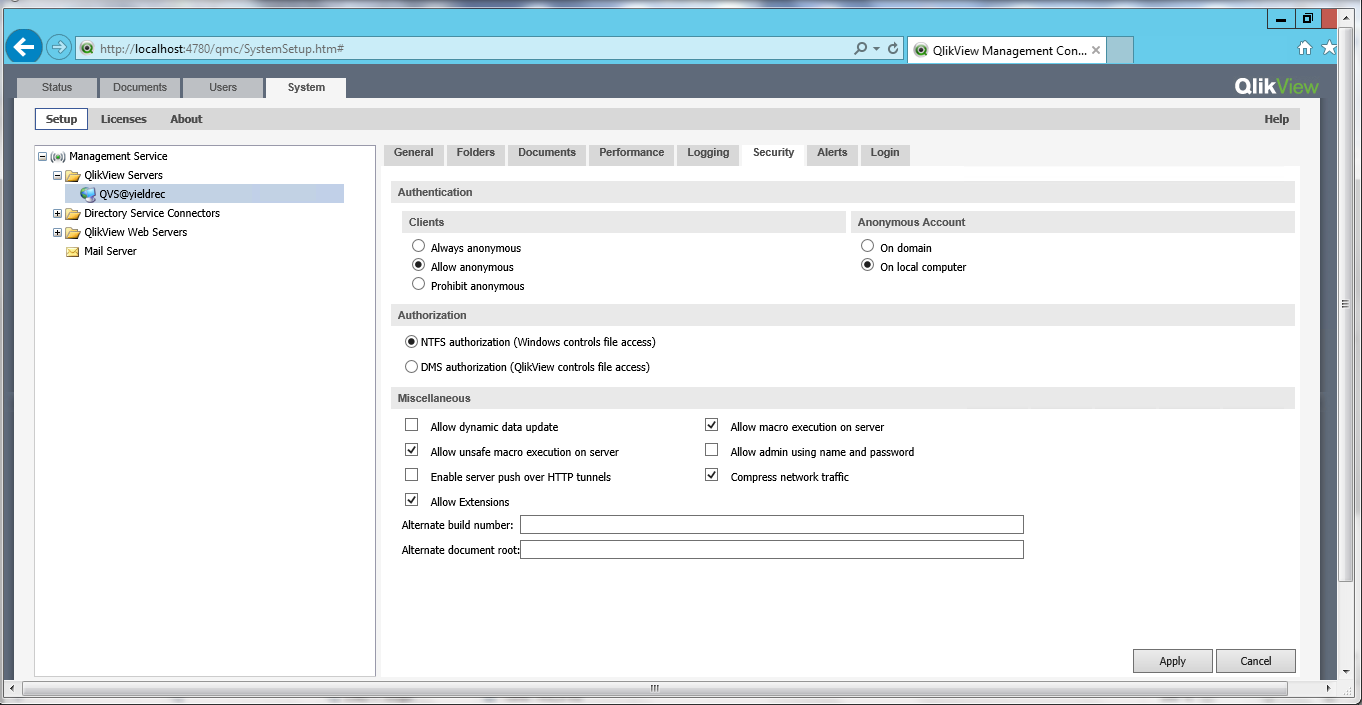Enable Allow dynamic data update
Image resolution: width=1362 pixels, height=705 pixels.
point(411,425)
